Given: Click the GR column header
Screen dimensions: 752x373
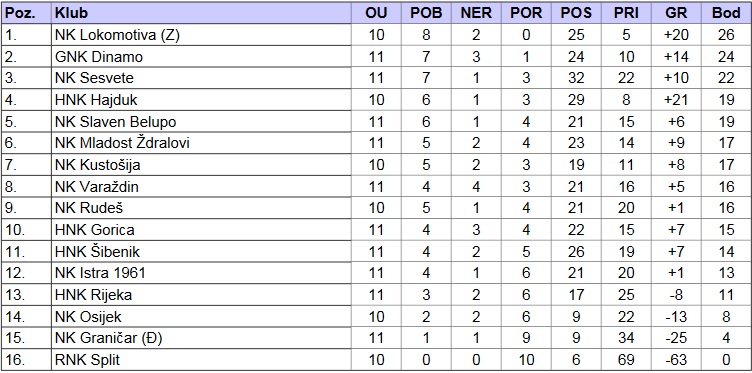Looking at the screenshot, I should [676, 13].
